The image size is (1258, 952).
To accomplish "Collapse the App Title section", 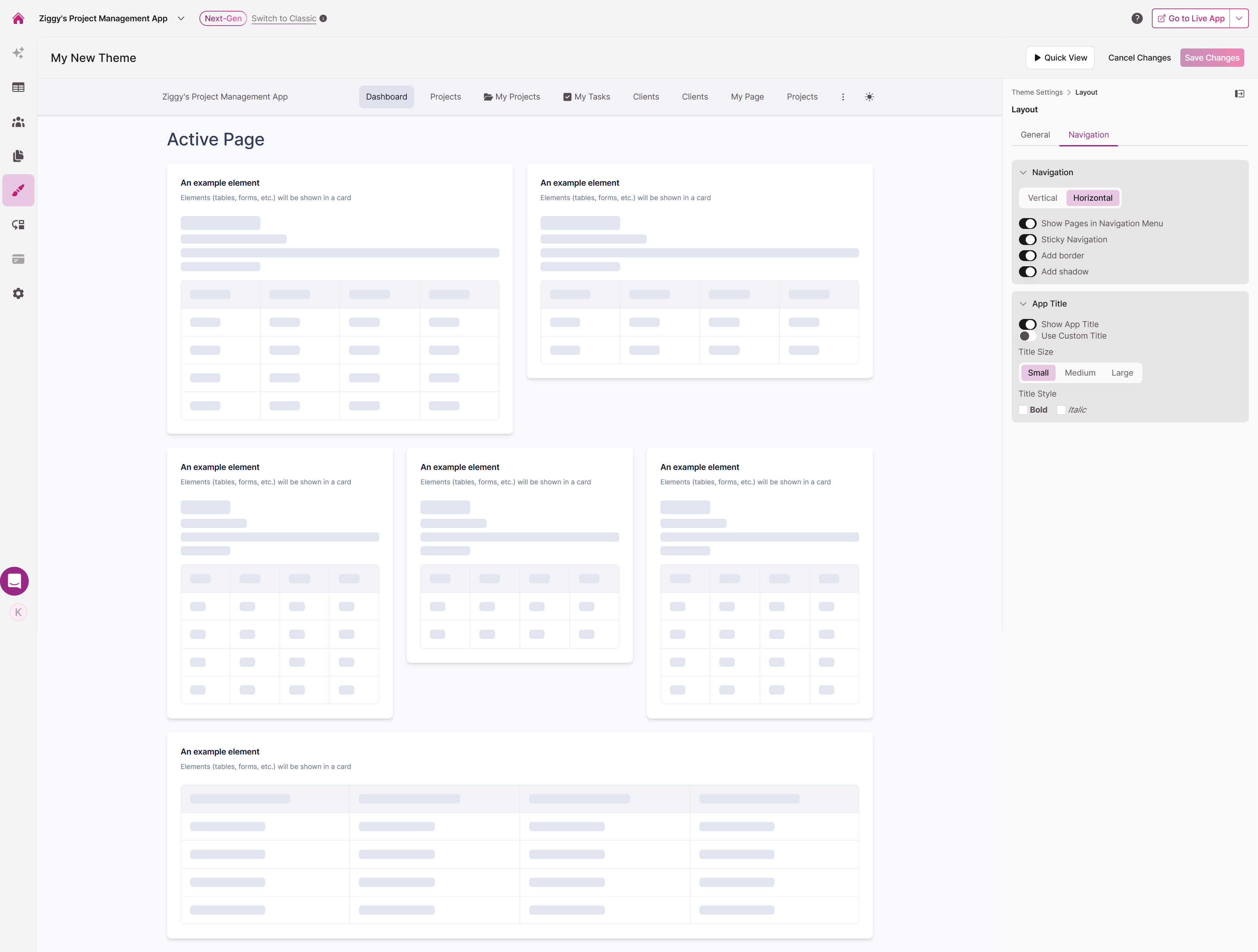I will click(1023, 304).
